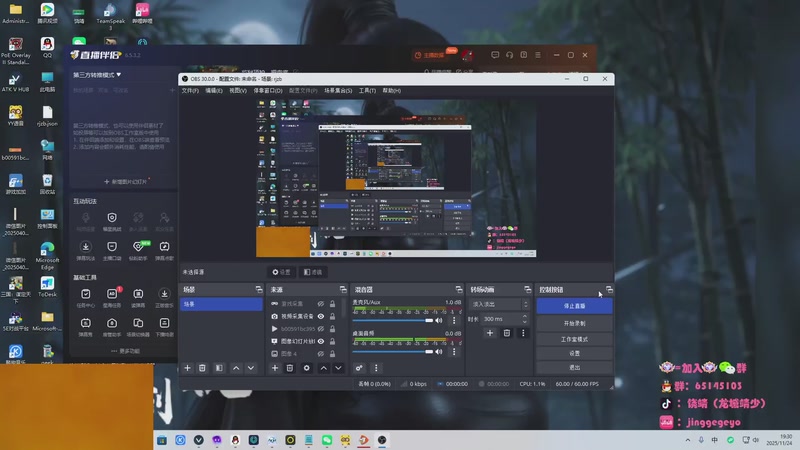
Task: Open the QQ desktop shortcut
Action: 47,48
